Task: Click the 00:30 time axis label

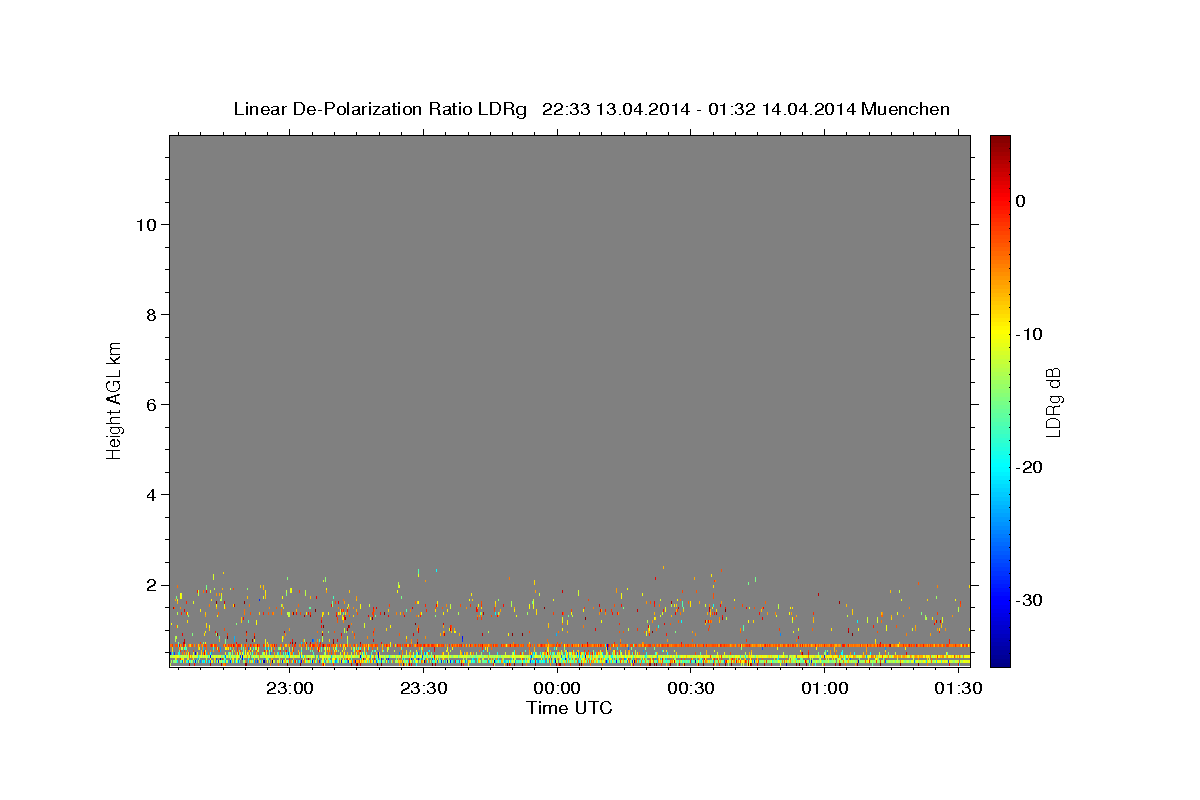Action: [691, 689]
